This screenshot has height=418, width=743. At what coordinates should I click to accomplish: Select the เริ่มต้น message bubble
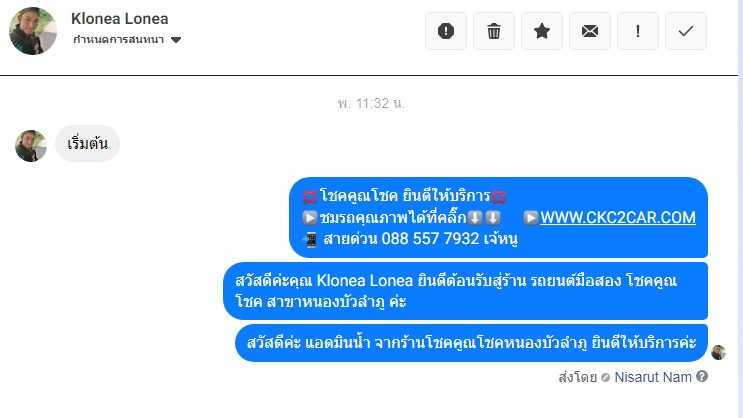coord(87,144)
